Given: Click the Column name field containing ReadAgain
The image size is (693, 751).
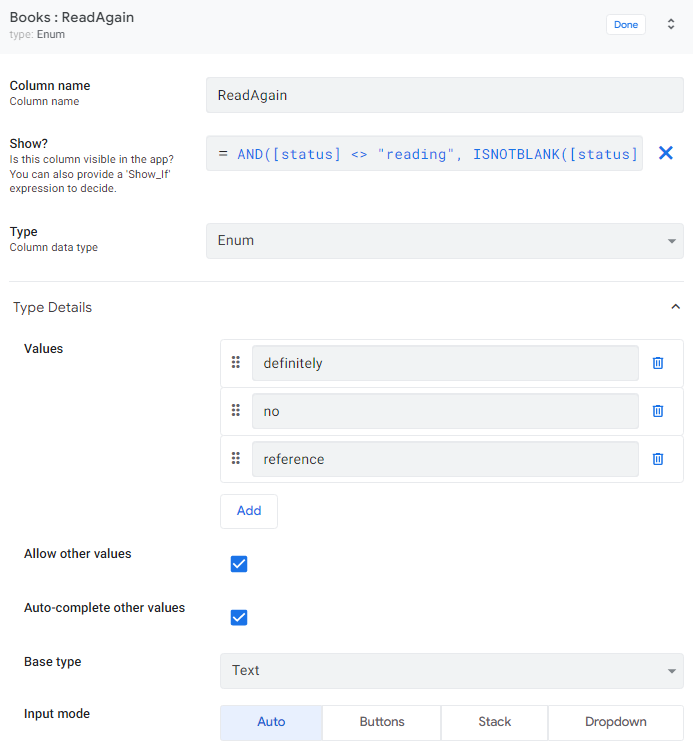Looking at the screenshot, I should pyautogui.click(x=444, y=95).
